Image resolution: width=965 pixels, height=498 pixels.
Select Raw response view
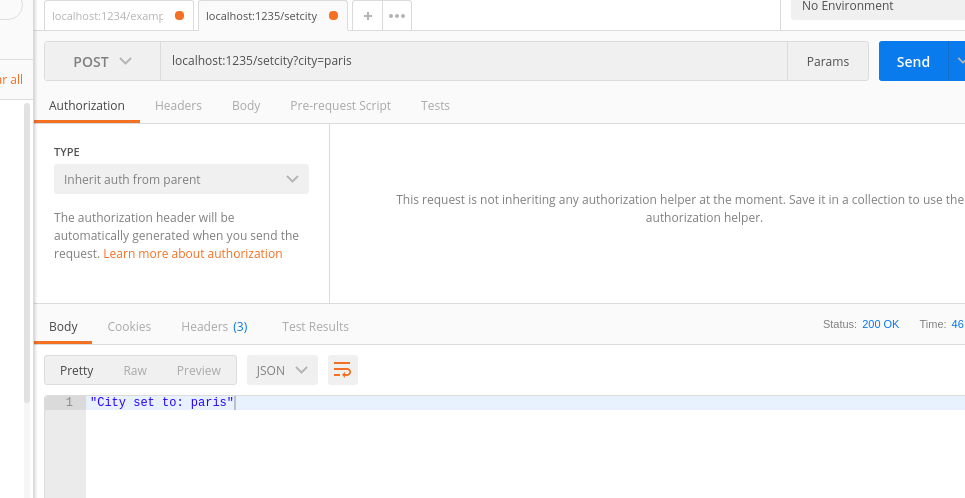[135, 370]
